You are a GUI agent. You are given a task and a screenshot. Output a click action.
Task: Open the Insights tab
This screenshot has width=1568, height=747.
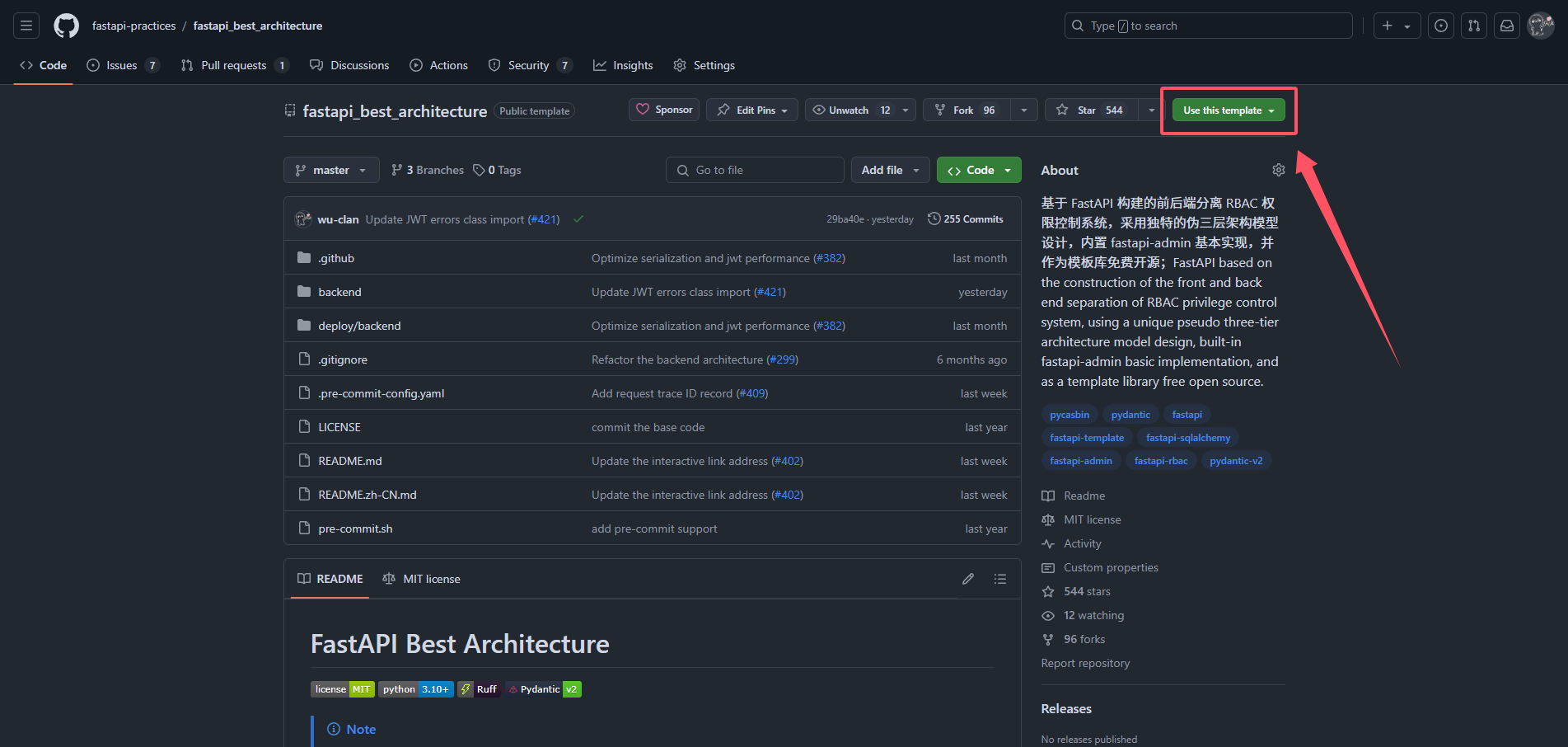click(623, 65)
